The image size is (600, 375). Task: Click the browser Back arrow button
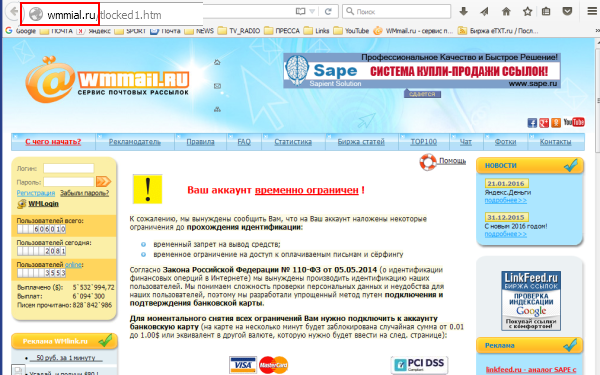point(13,11)
